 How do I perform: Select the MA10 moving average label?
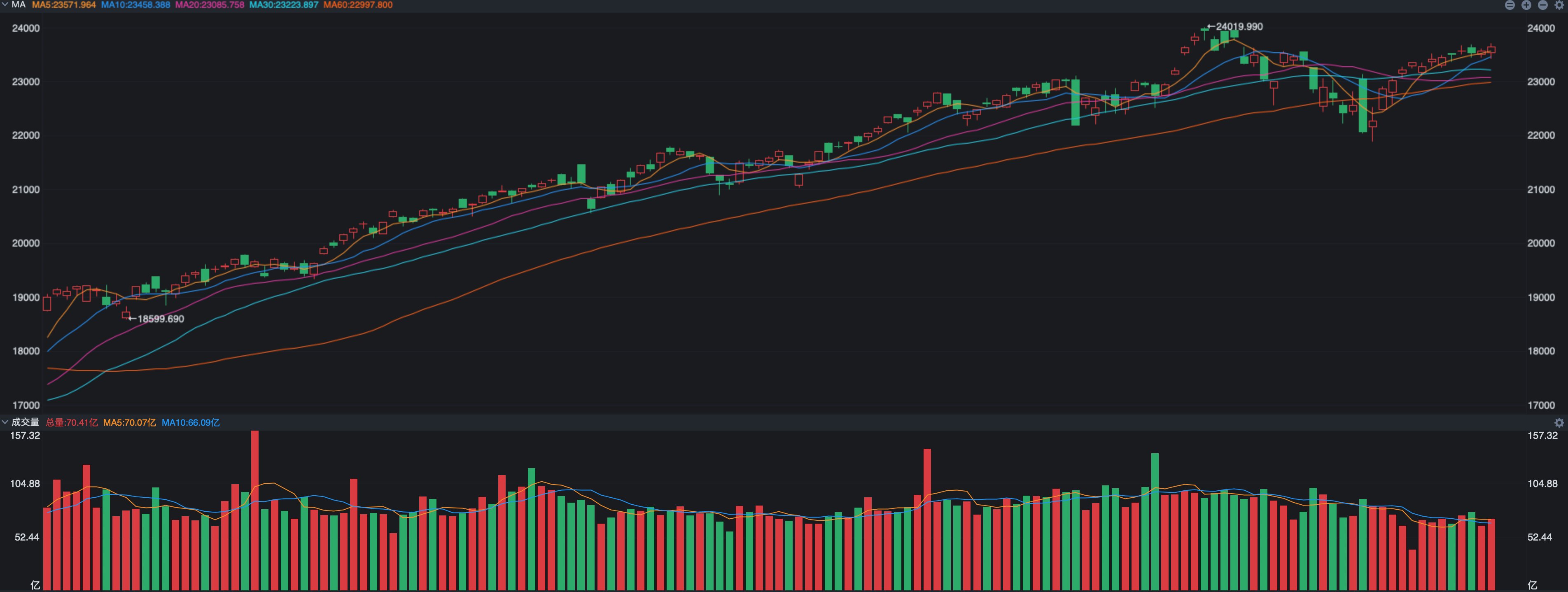pos(135,5)
